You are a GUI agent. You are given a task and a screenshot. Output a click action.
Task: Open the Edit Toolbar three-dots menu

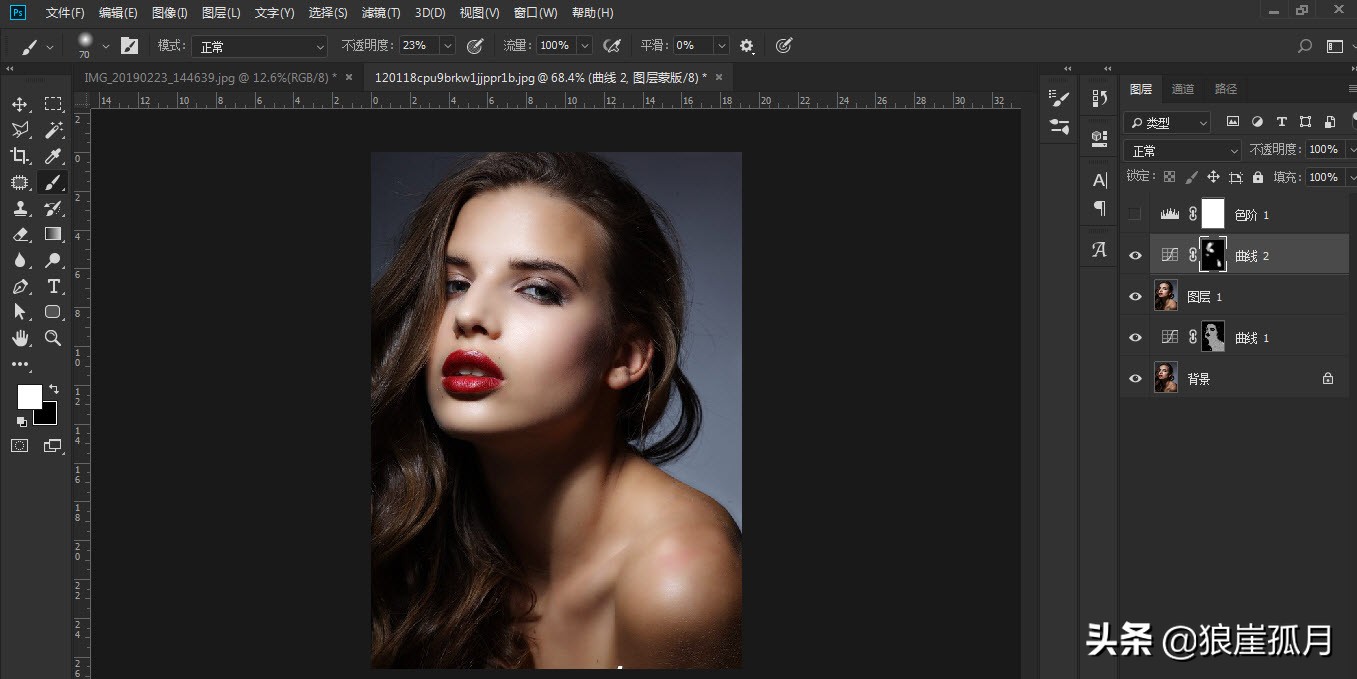[20, 365]
